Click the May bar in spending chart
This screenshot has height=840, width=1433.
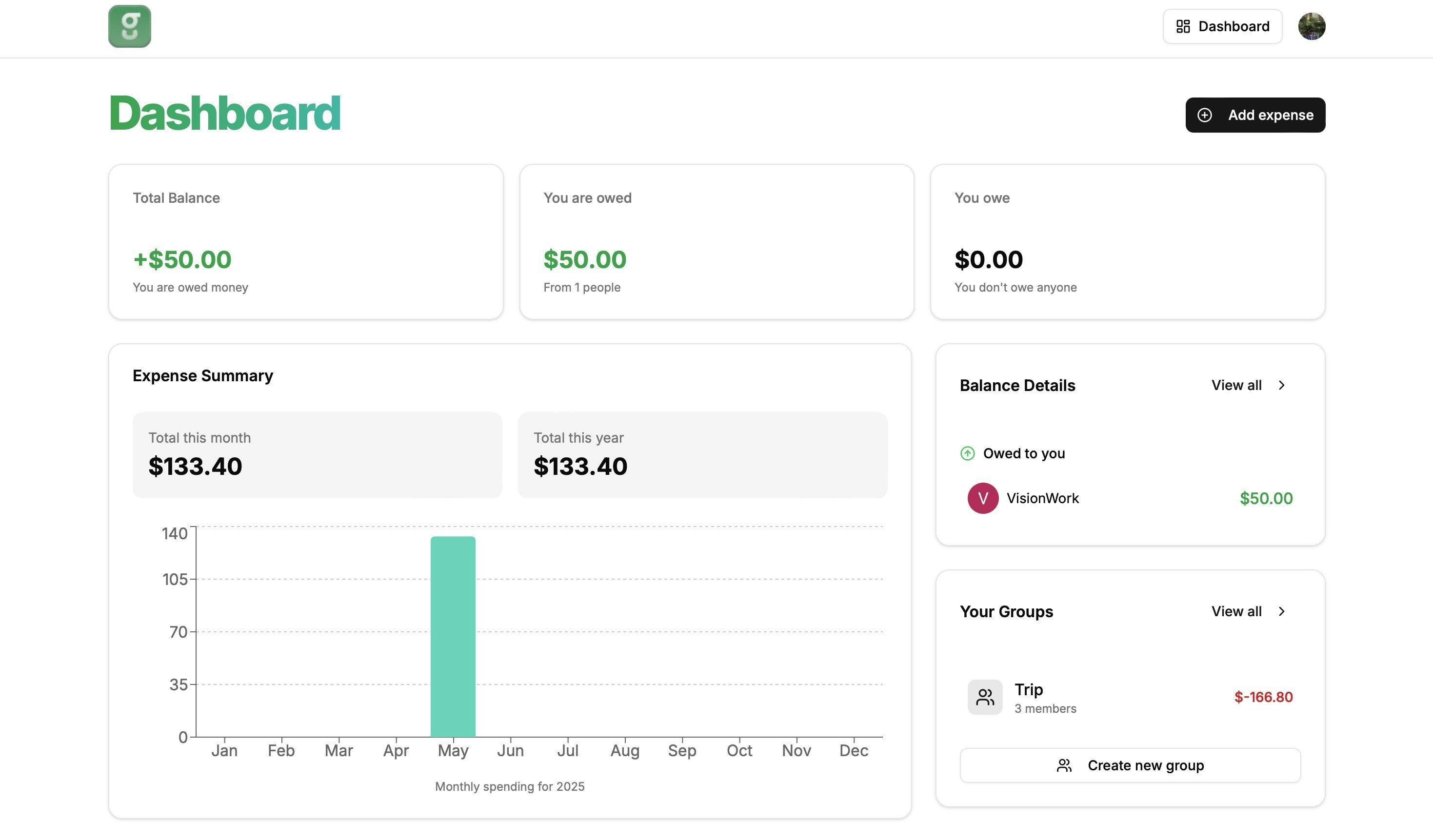click(x=453, y=637)
